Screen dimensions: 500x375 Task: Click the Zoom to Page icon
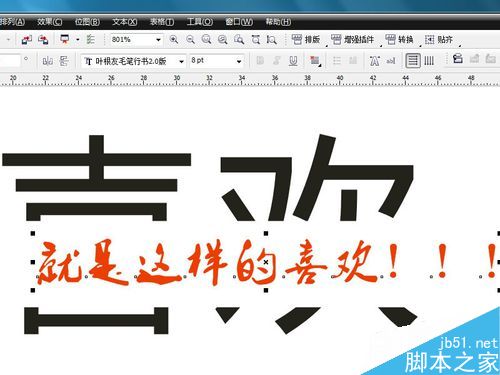(239, 40)
